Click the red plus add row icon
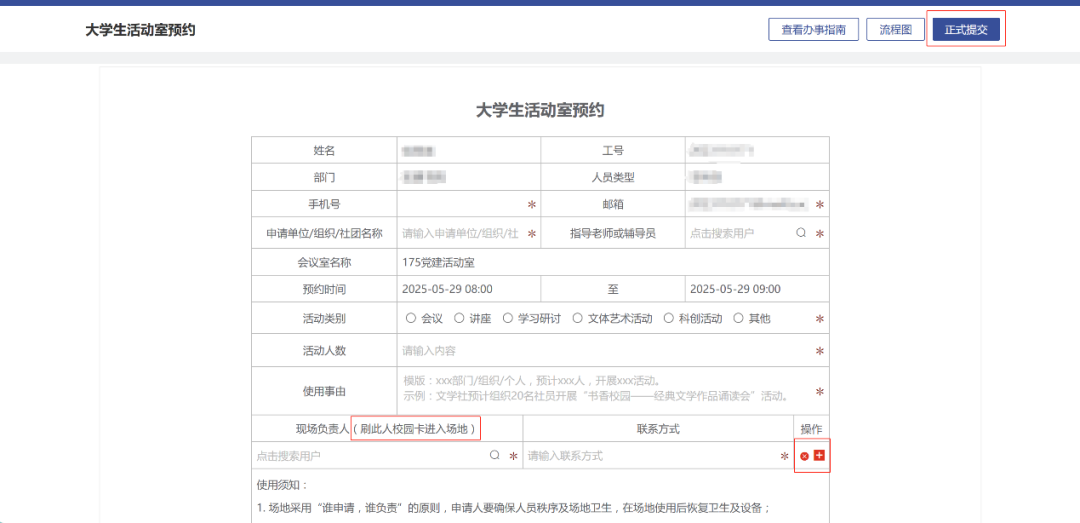This screenshot has width=1080, height=523. tap(819, 455)
